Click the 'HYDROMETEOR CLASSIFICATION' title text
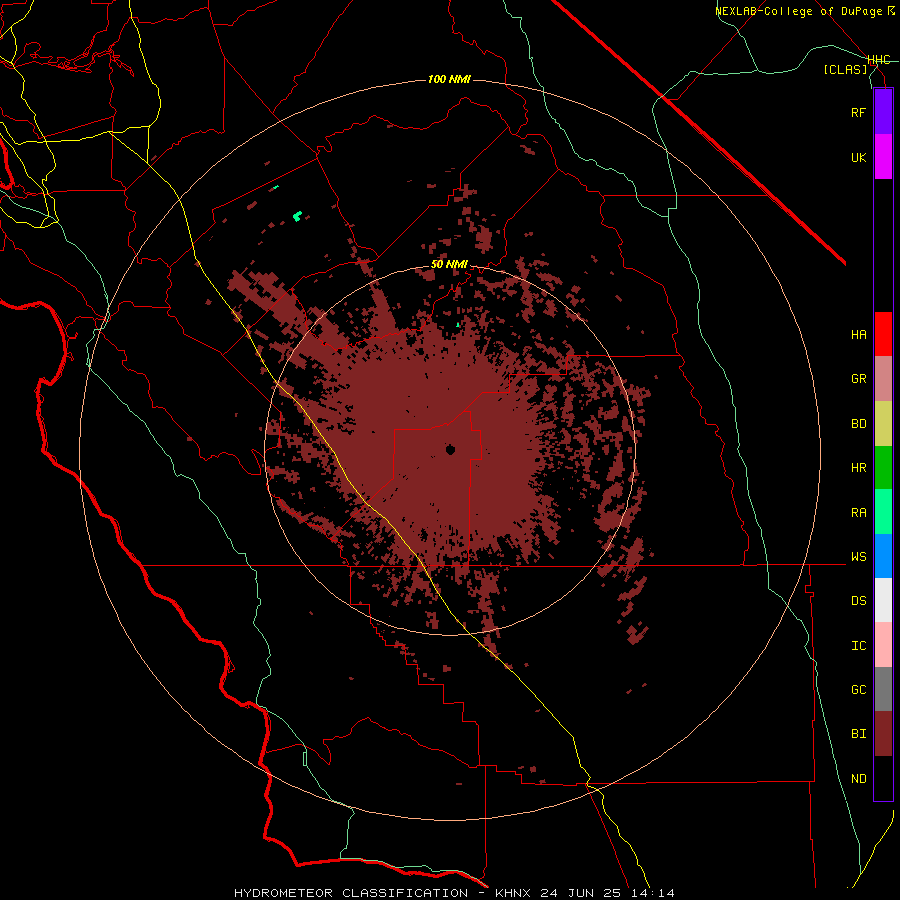The image size is (900, 900). pos(351,893)
